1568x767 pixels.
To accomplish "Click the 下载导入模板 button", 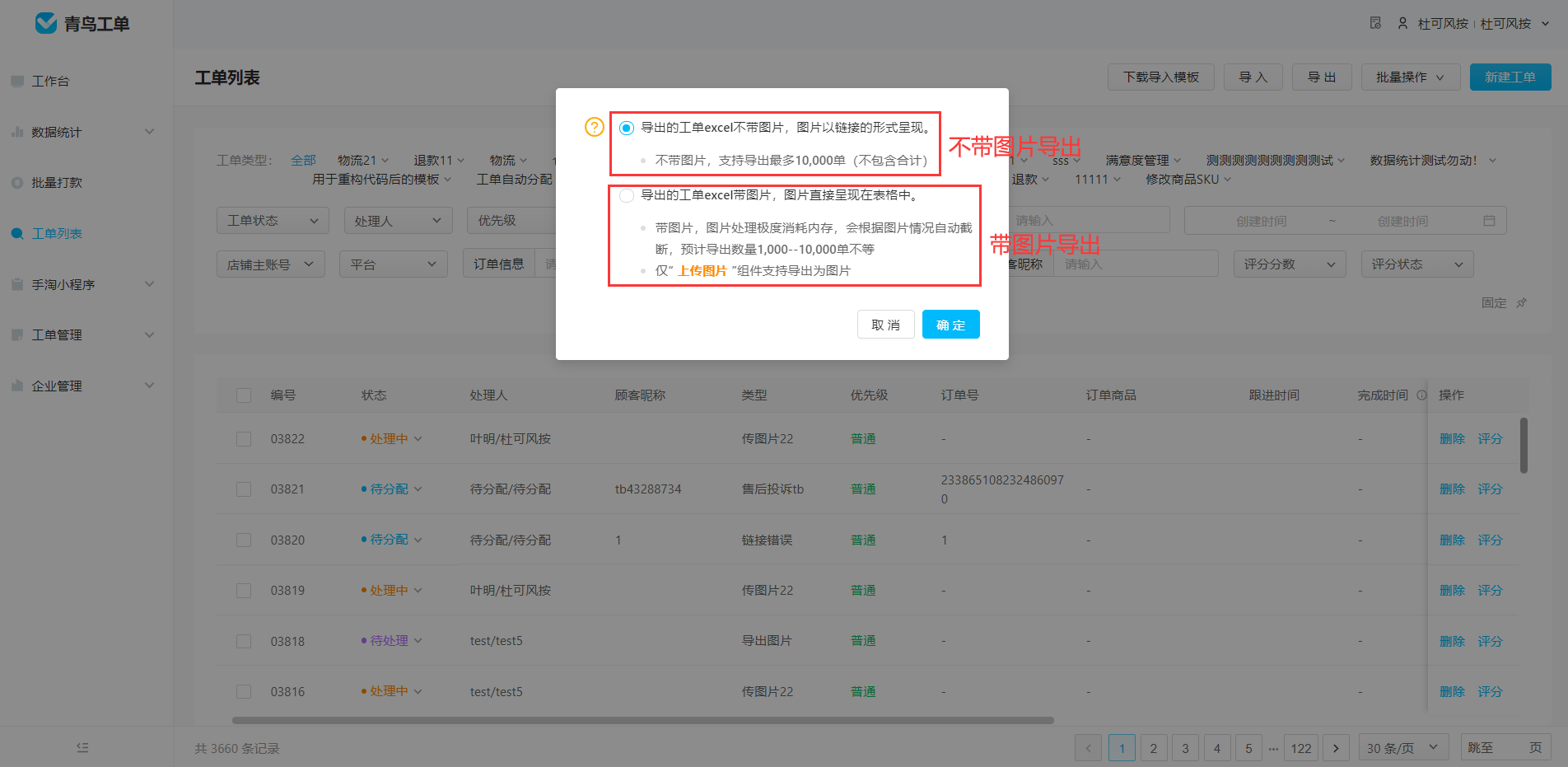I will (1161, 77).
